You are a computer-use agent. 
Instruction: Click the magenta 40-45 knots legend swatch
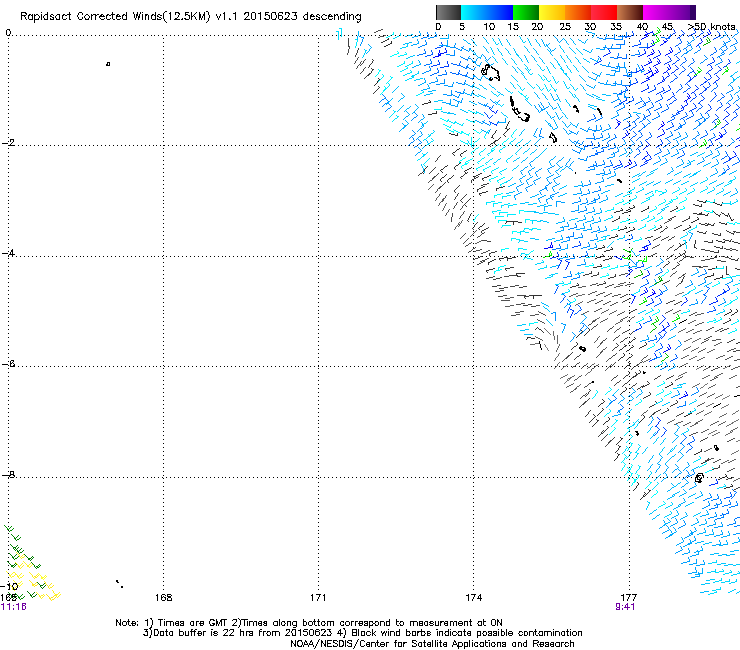[656, 12]
